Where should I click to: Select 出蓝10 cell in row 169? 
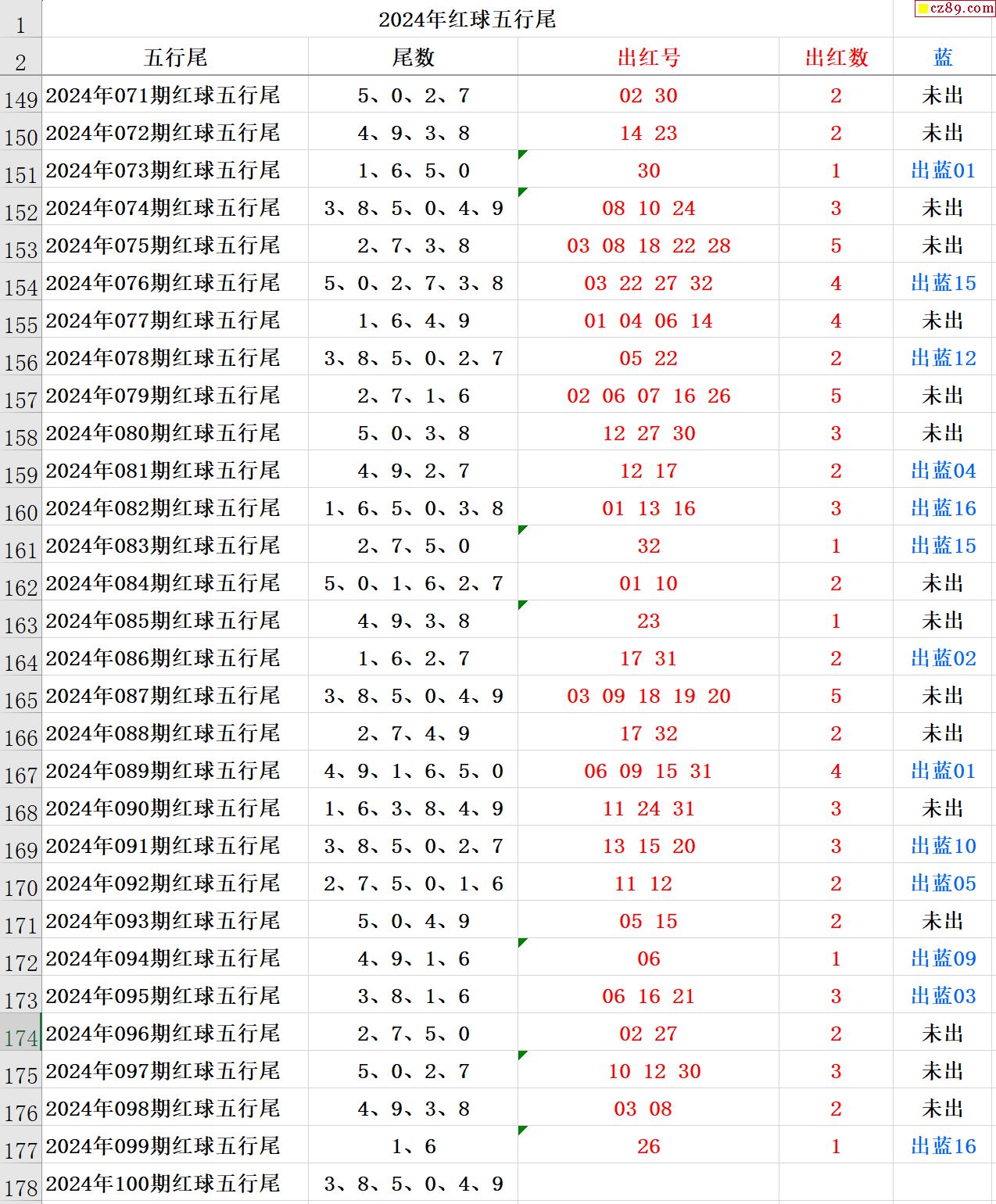(943, 845)
